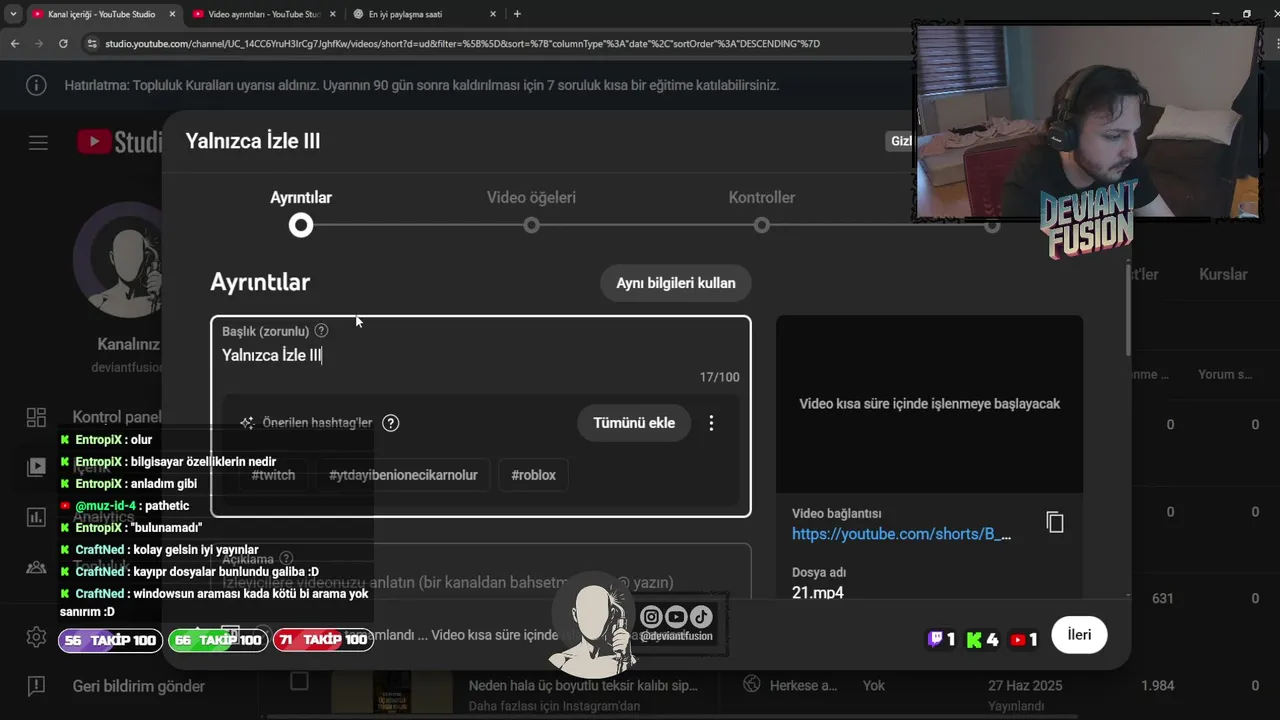1280x720 pixels.
Task: Open the YouTube Studio hamburger menu
Action: (x=38, y=143)
